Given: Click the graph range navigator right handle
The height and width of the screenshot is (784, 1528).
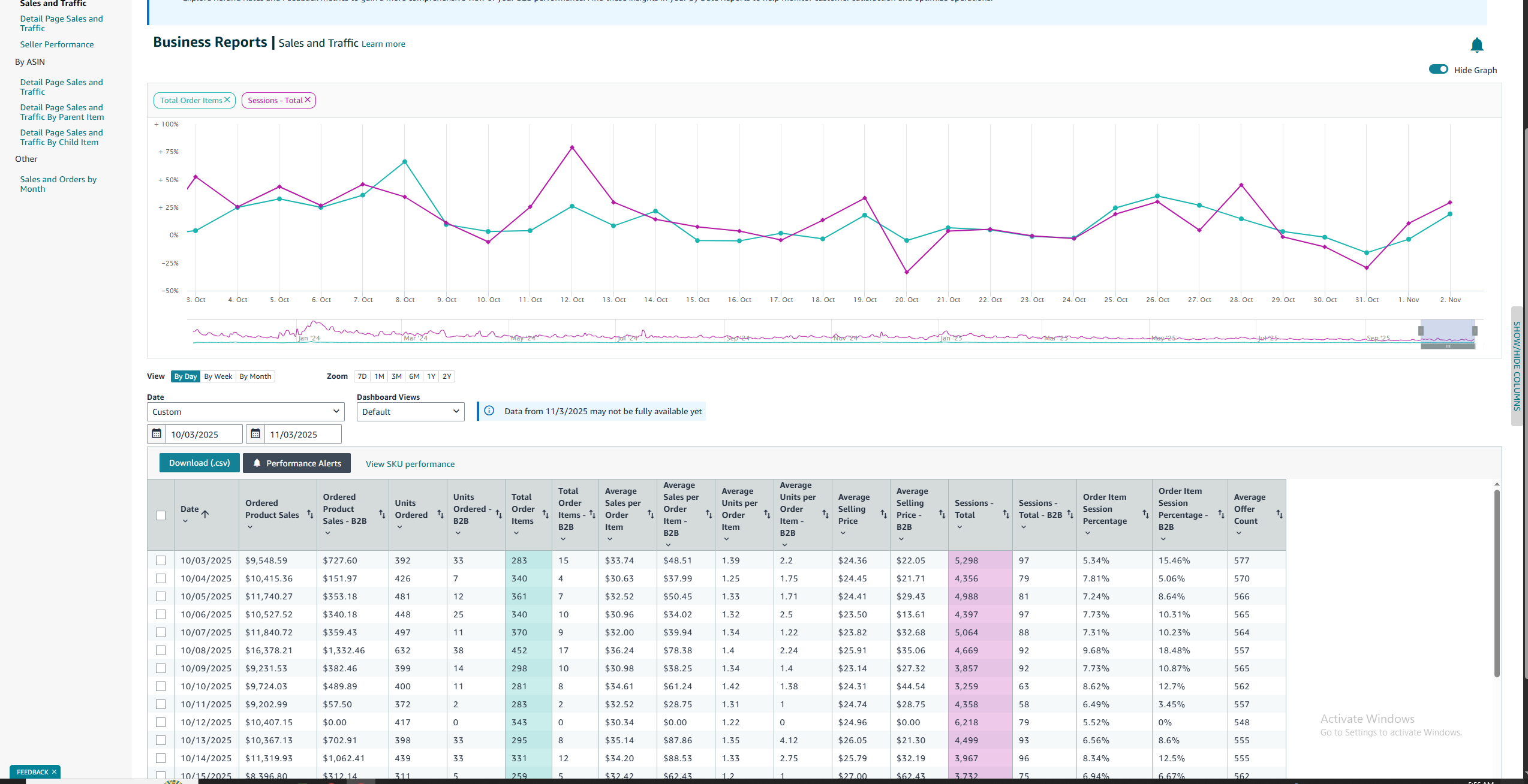Looking at the screenshot, I should pyautogui.click(x=1475, y=330).
